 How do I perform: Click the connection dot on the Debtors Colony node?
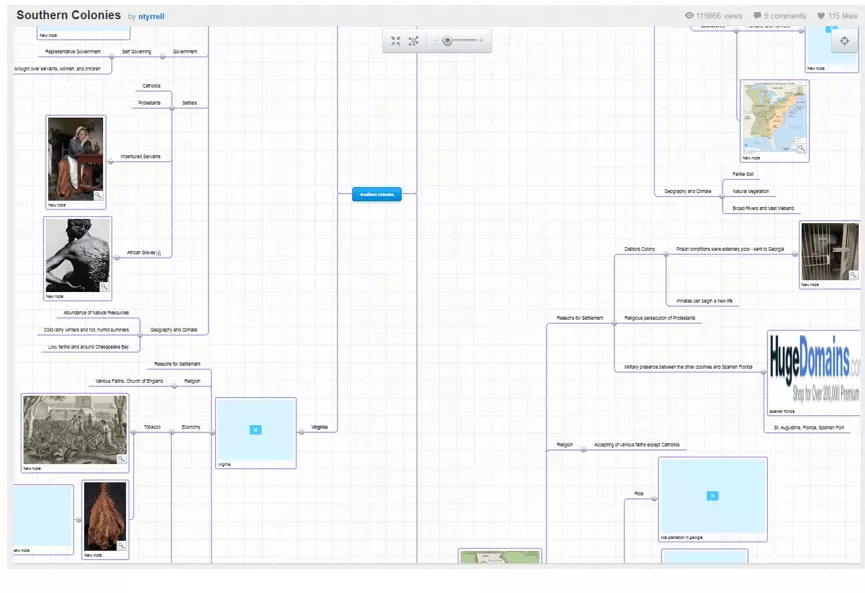[666, 254]
